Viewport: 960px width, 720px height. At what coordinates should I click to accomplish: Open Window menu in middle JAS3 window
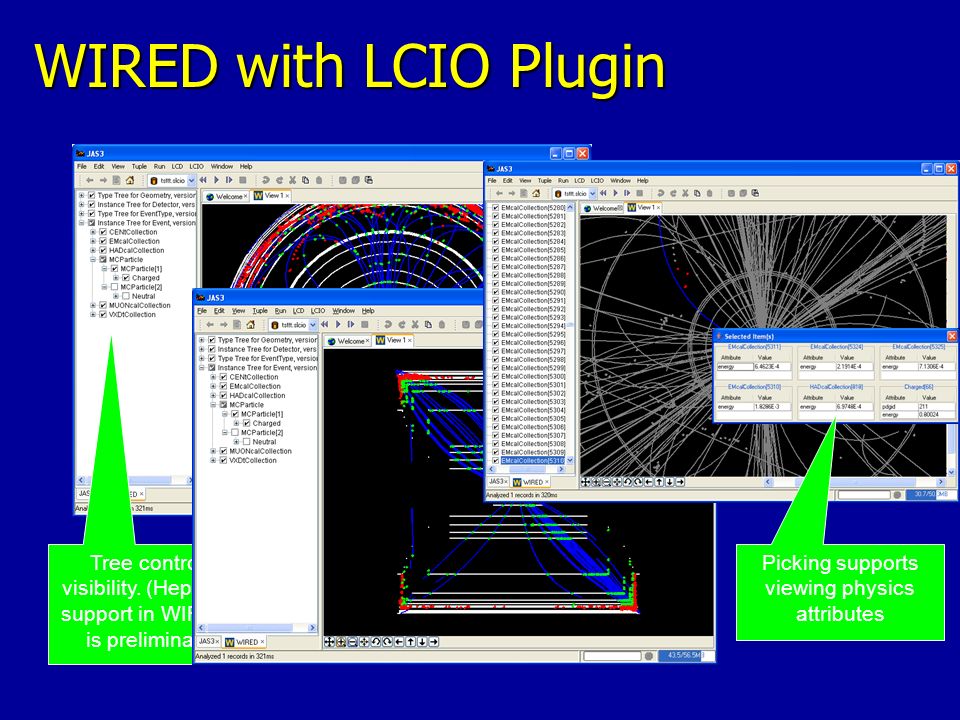tap(343, 310)
